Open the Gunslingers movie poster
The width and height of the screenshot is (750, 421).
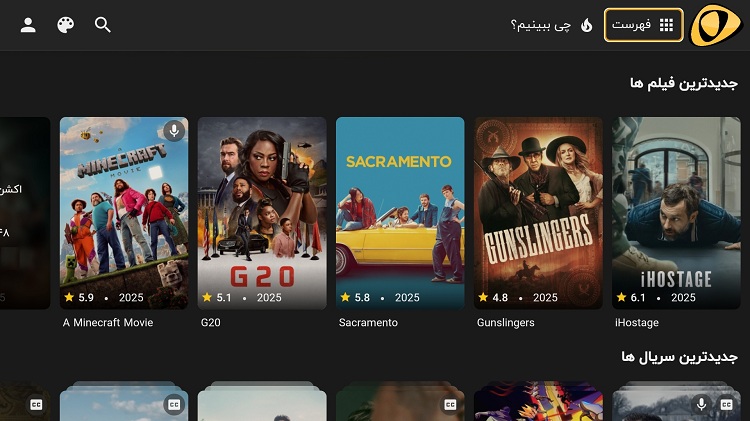pyautogui.click(x=538, y=213)
